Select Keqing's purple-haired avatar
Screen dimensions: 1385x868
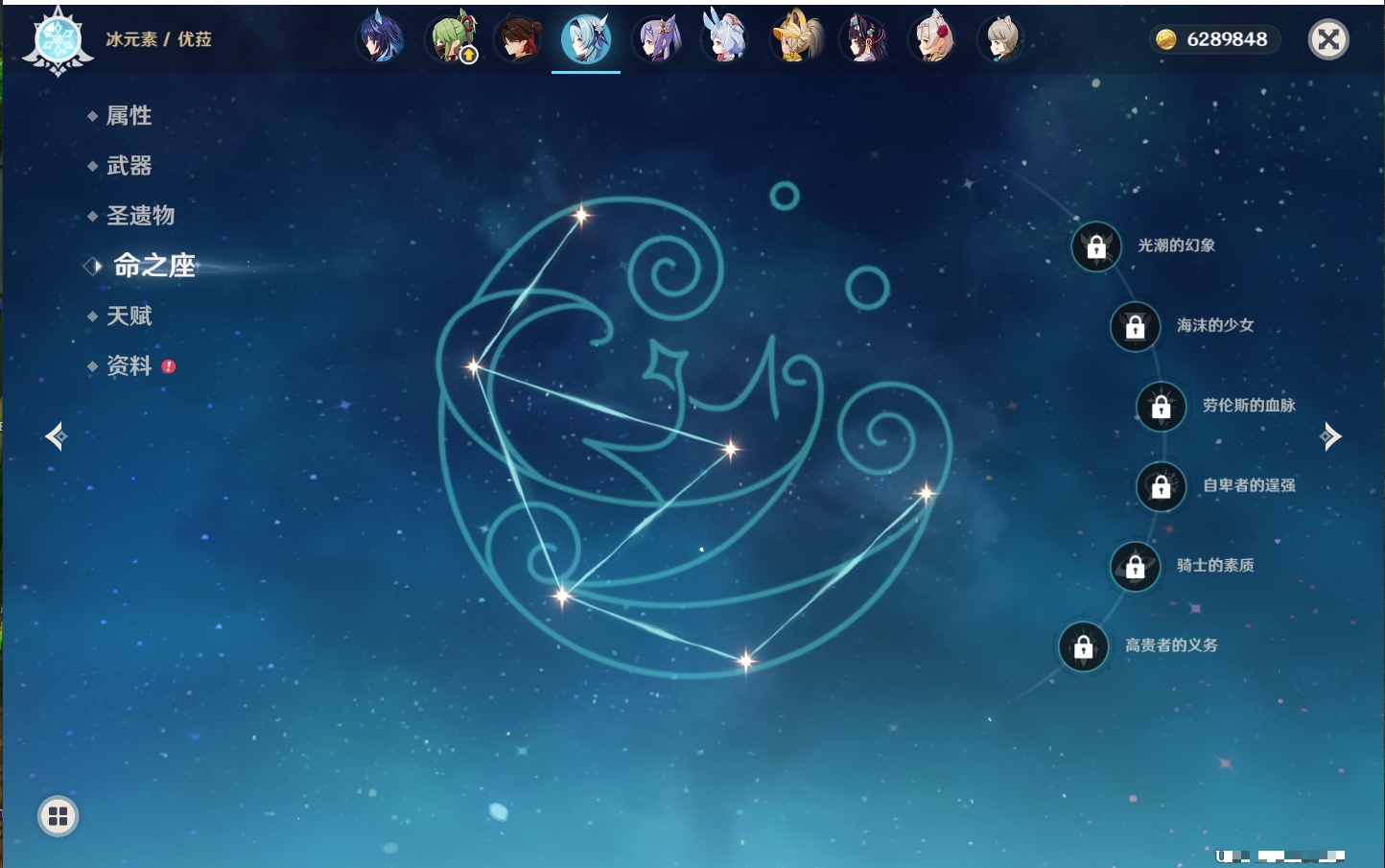[657, 38]
